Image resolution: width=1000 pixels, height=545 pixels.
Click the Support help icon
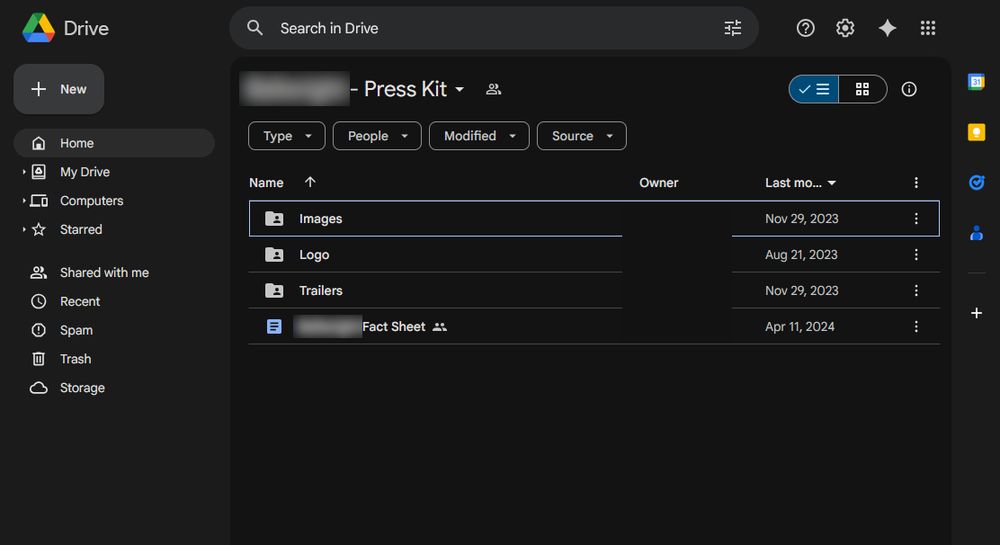pos(805,28)
